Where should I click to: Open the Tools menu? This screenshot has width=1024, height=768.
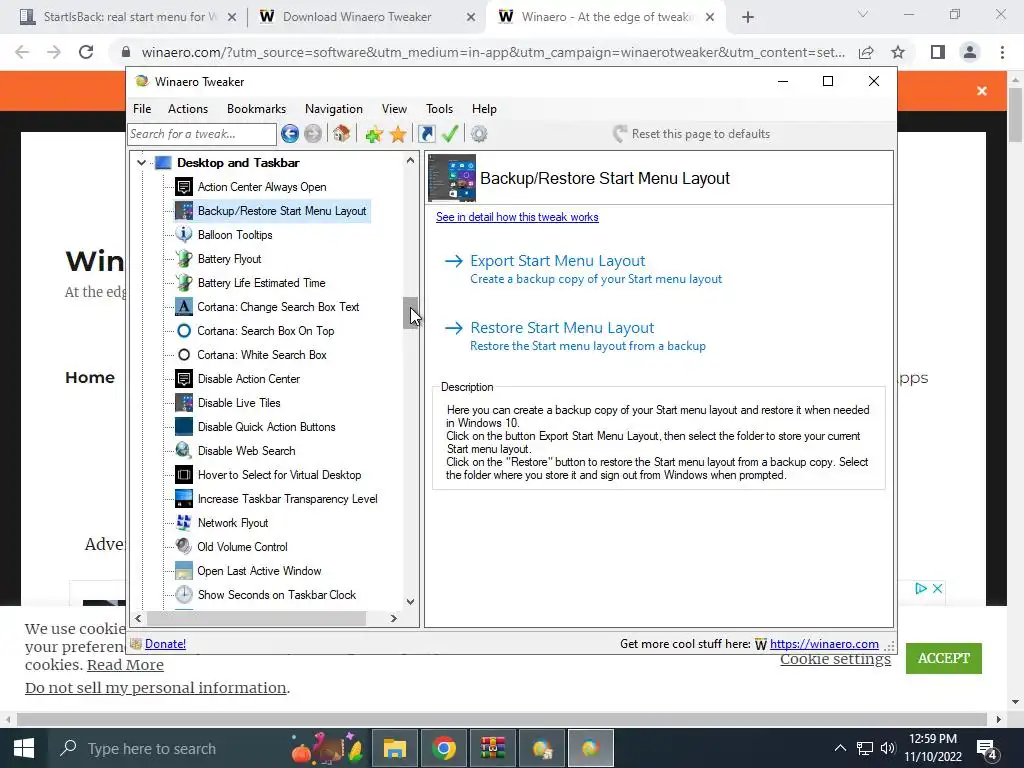pyautogui.click(x=440, y=109)
